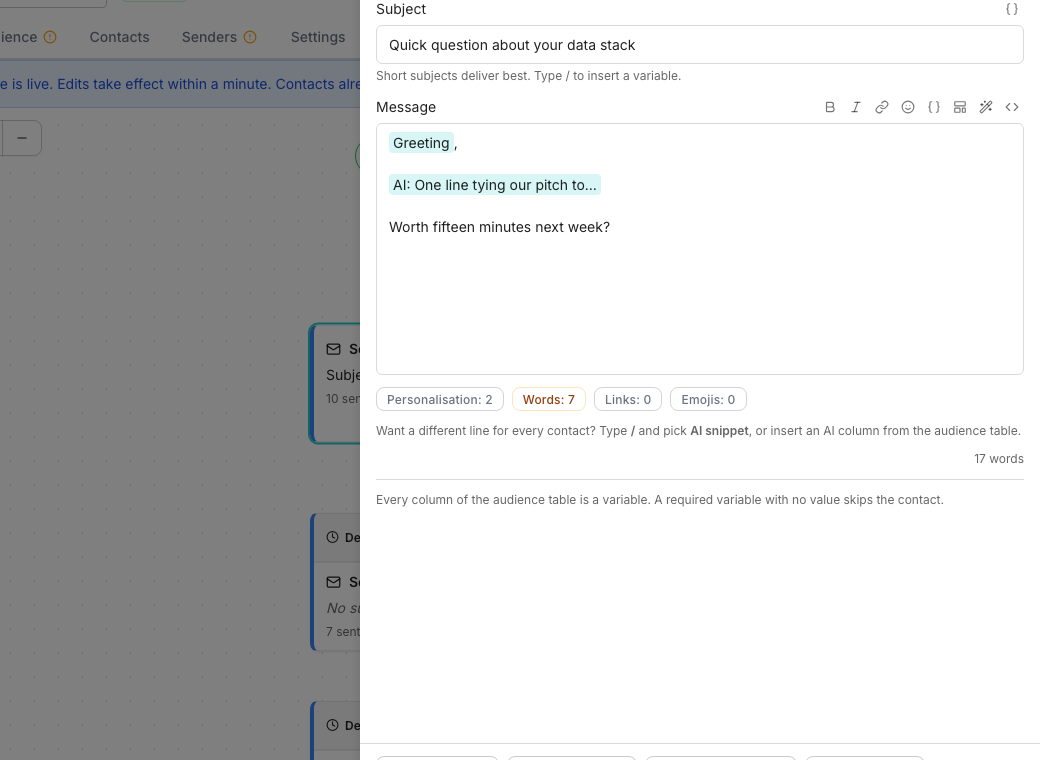1040x760 pixels.
Task: Click '7 sent' text on send node
Action: pyautogui.click(x=343, y=632)
